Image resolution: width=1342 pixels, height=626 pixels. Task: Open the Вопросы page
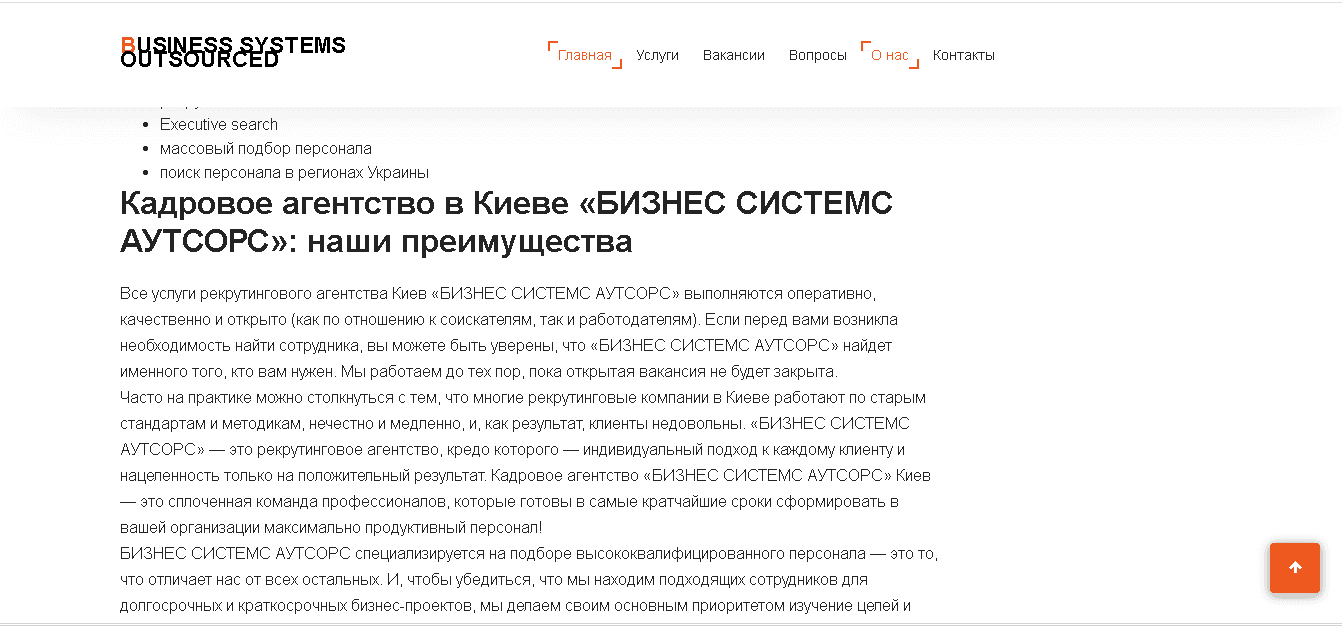click(x=817, y=55)
